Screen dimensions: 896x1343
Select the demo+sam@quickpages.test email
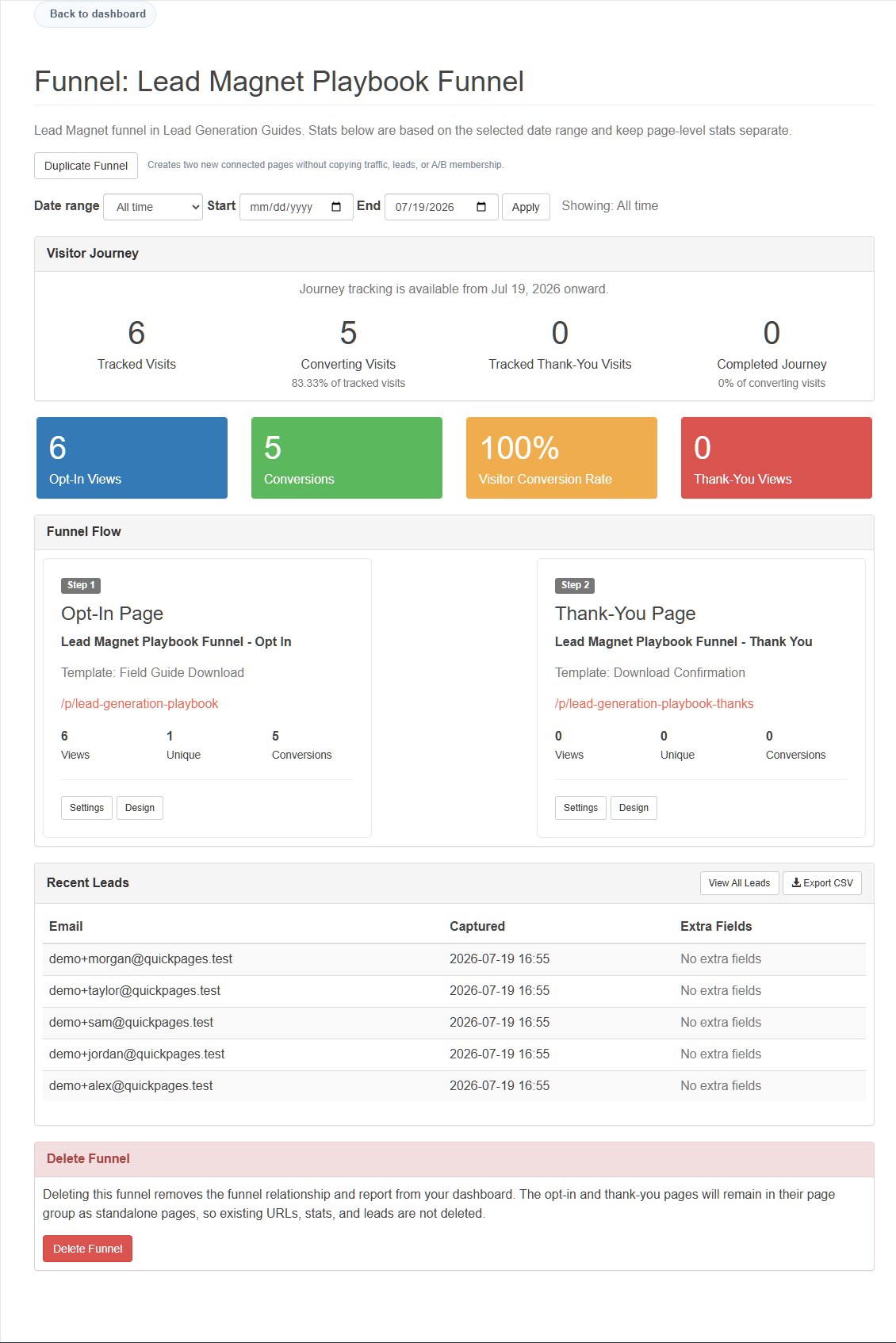click(131, 1022)
